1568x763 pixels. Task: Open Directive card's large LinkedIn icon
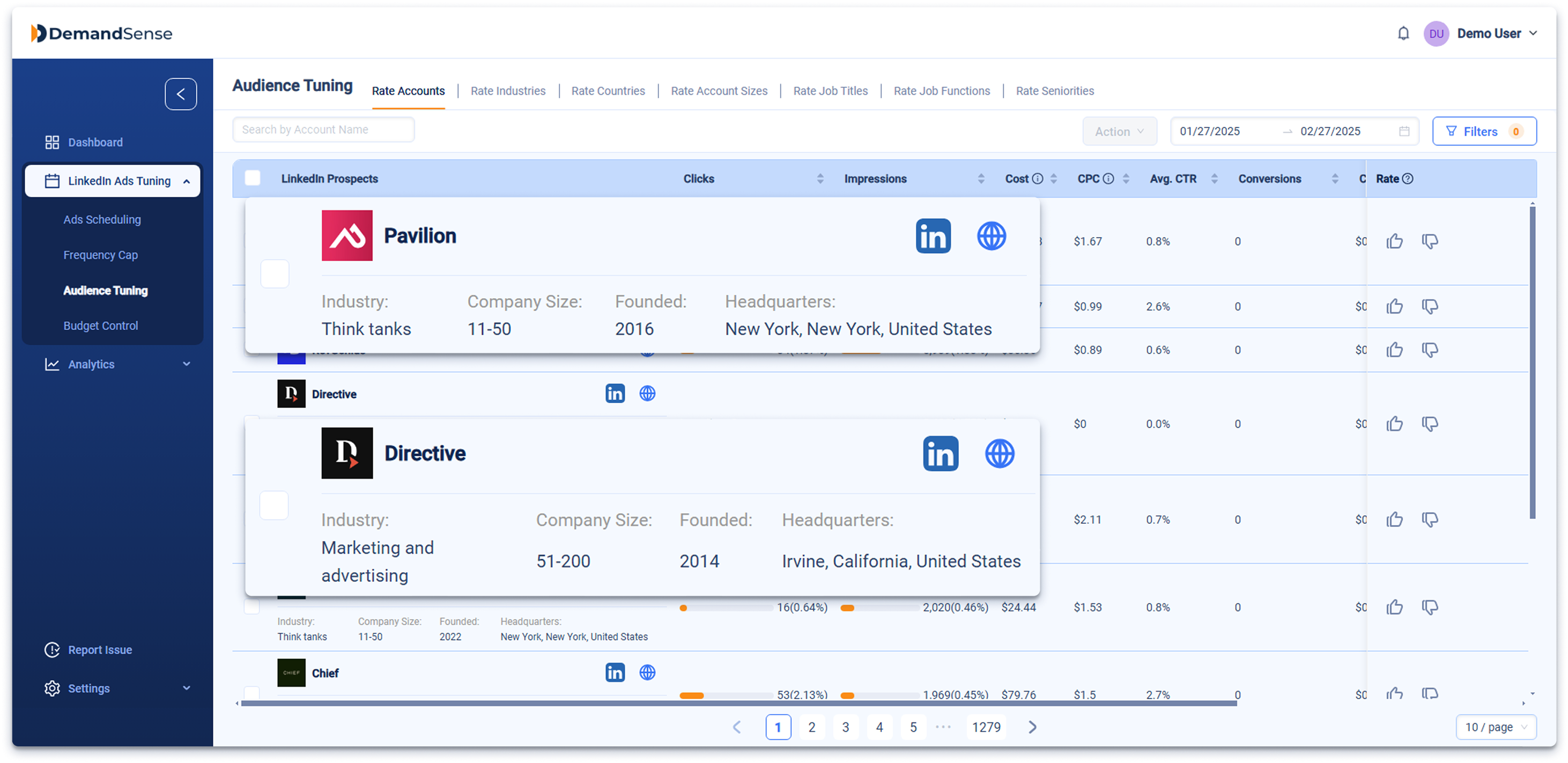941,454
